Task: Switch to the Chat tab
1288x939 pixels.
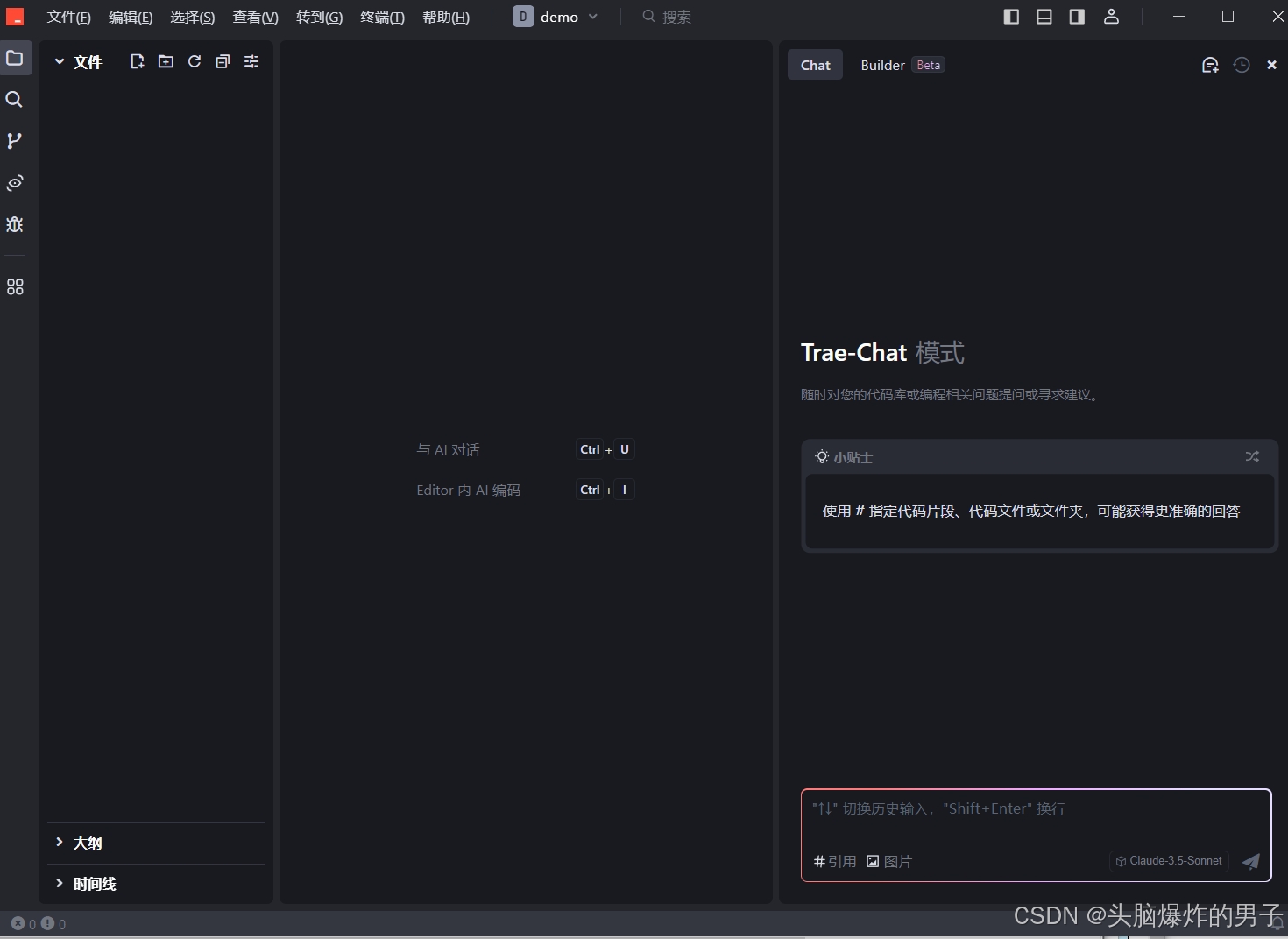Action: pos(815,65)
